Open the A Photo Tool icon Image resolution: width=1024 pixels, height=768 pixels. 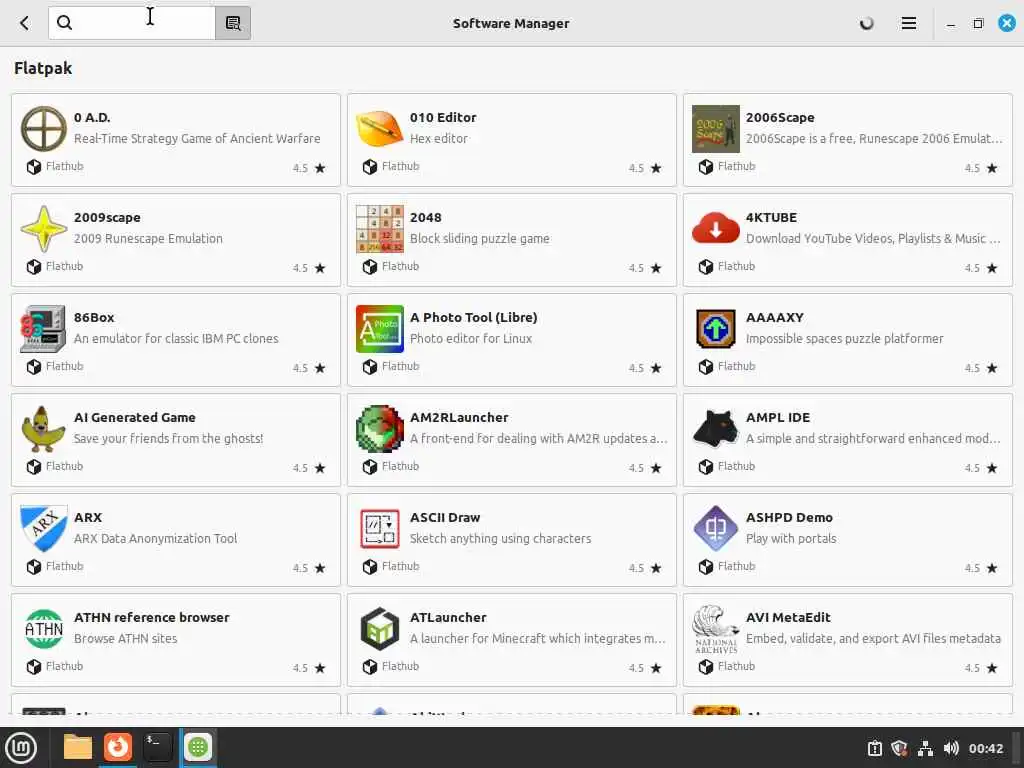379,329
